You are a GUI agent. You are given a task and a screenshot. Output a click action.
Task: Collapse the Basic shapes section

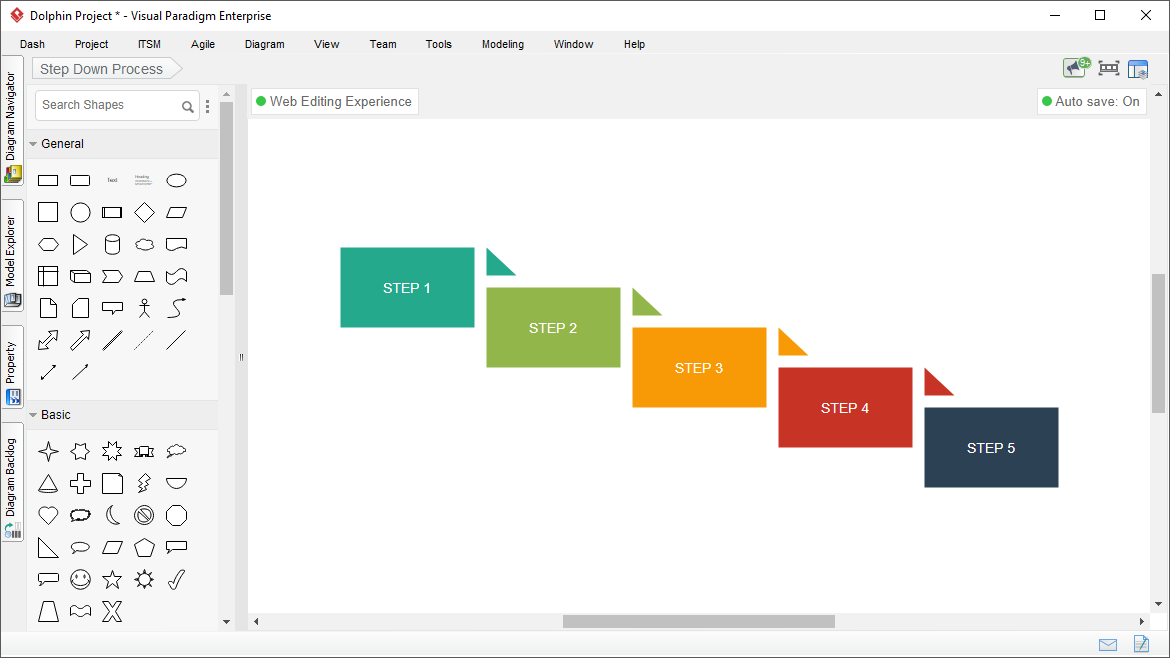click(x=33, y=415)
